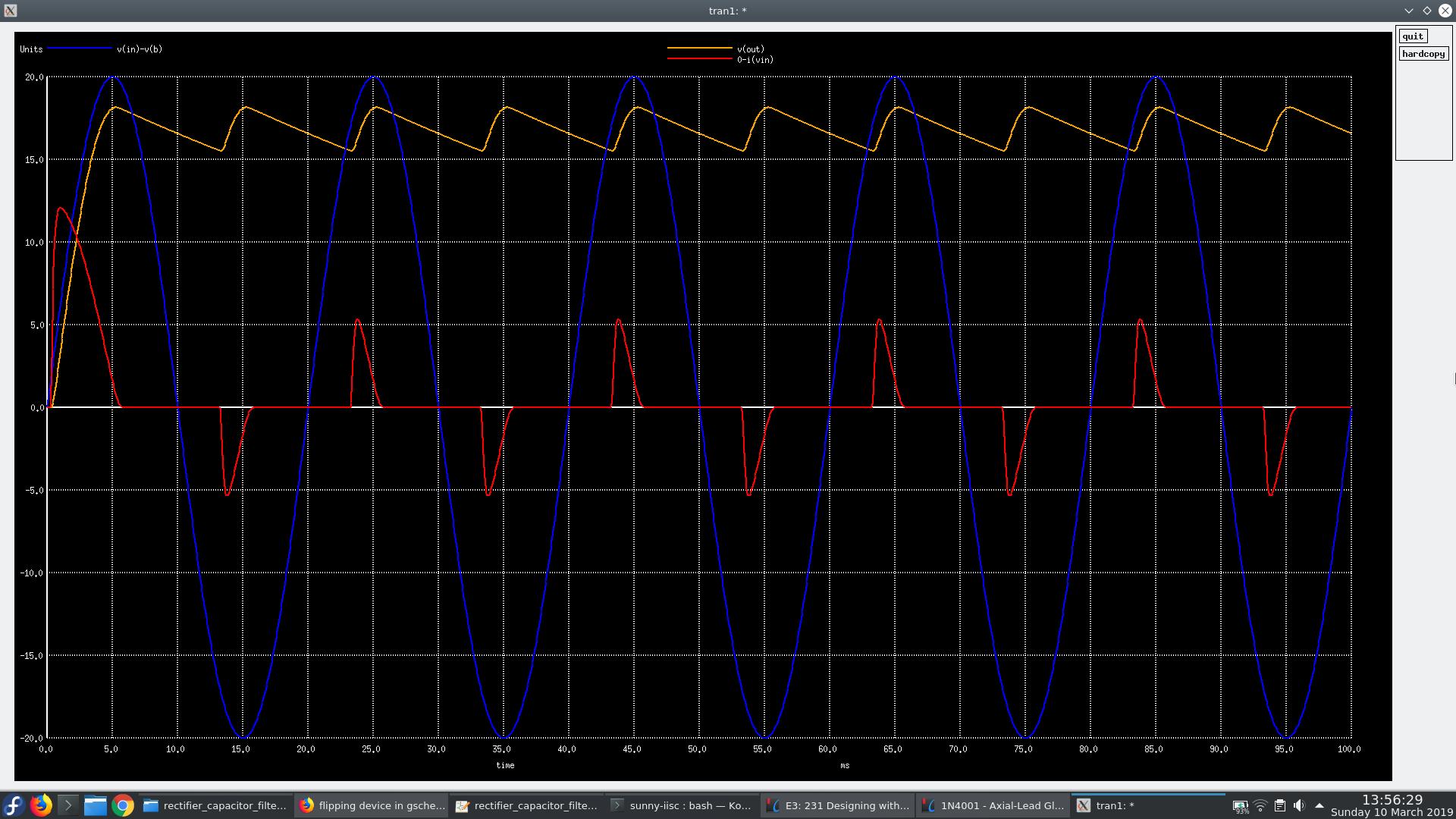This screenshot has height=819, width=1456.
Task: Open the Wi-Fi network tray icon
Action: click(1260, 805)
